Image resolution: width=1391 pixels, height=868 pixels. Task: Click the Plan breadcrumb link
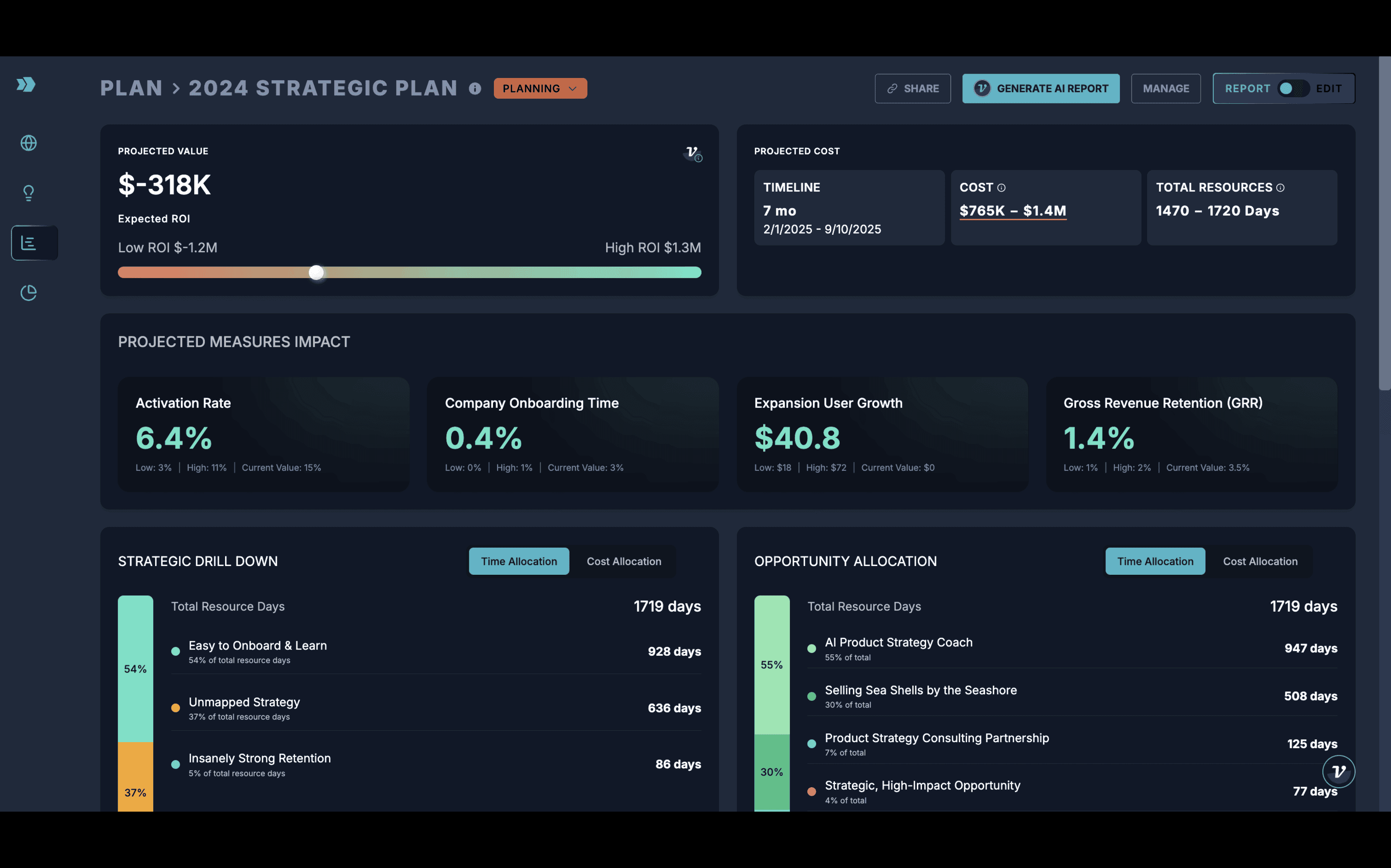[132, 88]
